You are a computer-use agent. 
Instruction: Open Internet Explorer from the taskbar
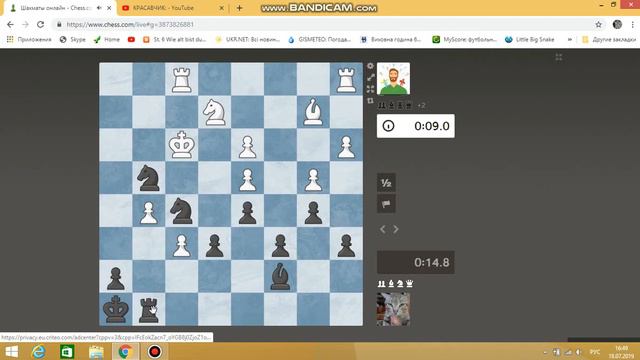click(39, 351)
